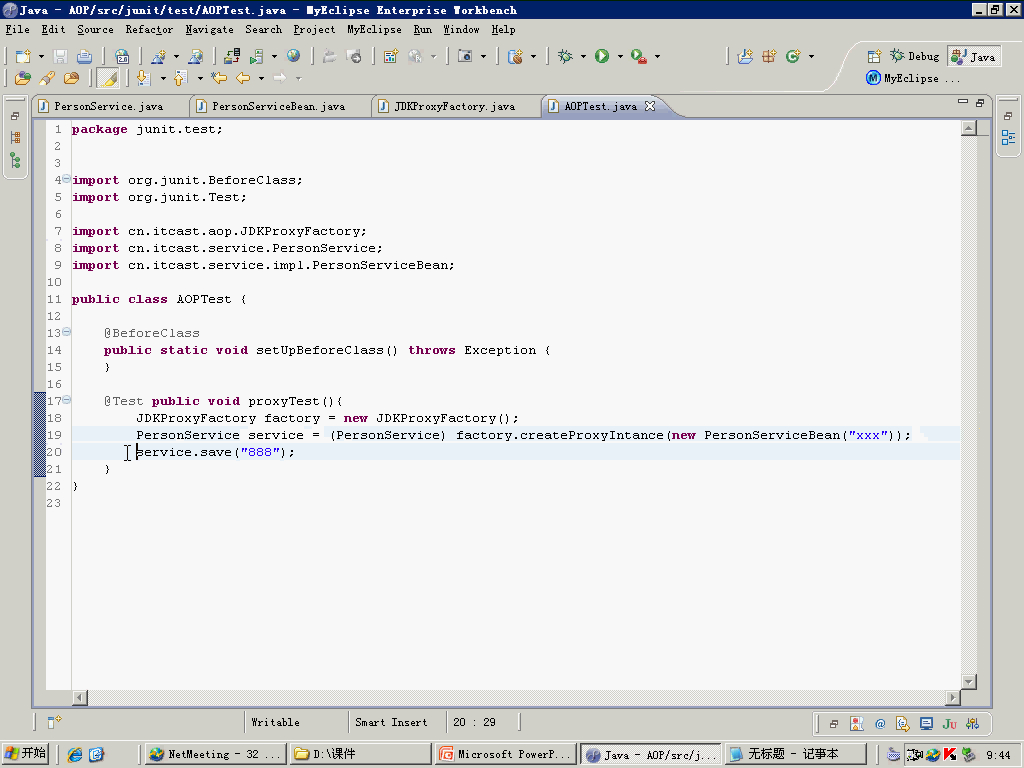
Task: Click the Outline fast view icon on right
Action: click(1008, 138)
